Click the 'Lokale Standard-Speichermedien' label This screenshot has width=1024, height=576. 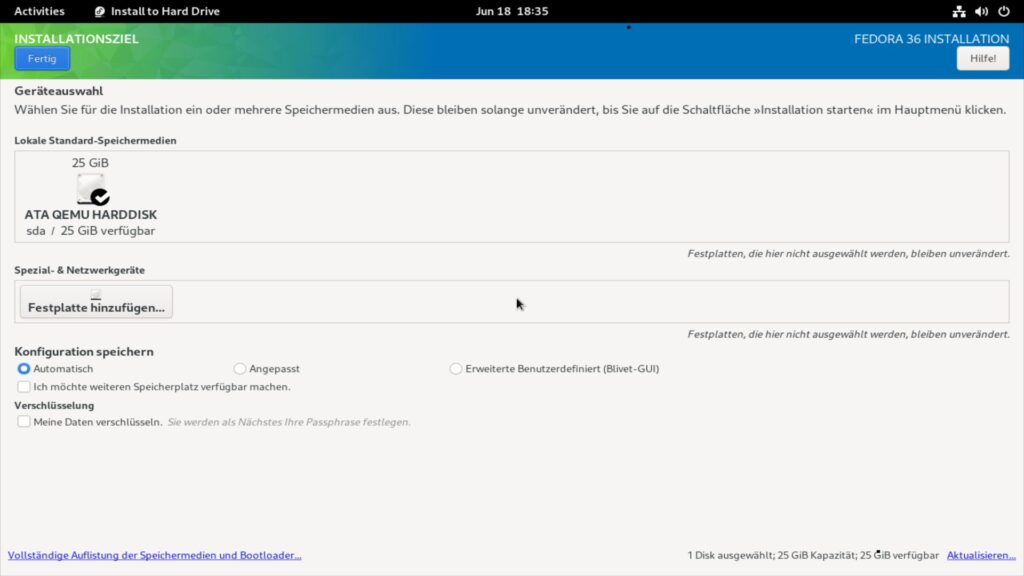pos(95,140)
